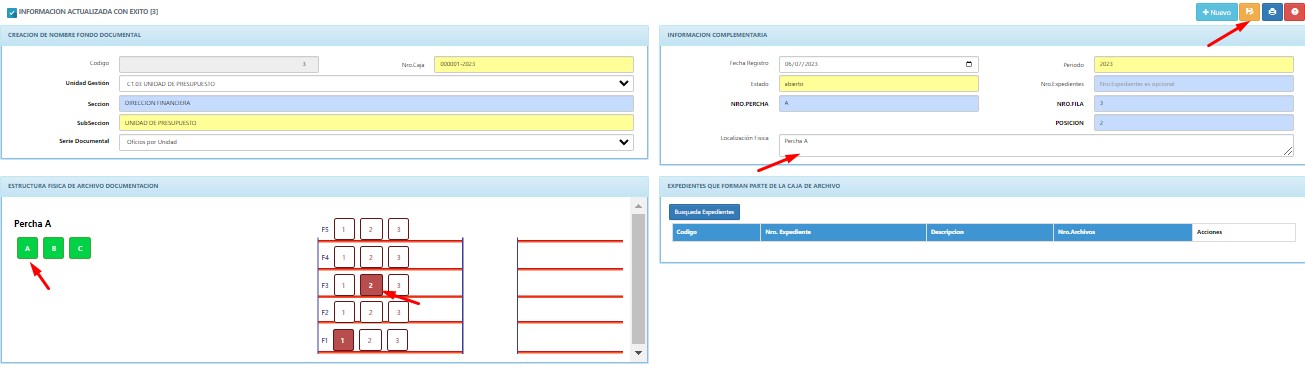Open the calendar picker in Fecha Registro
The image size is (1305, 368).
(968, 64)
